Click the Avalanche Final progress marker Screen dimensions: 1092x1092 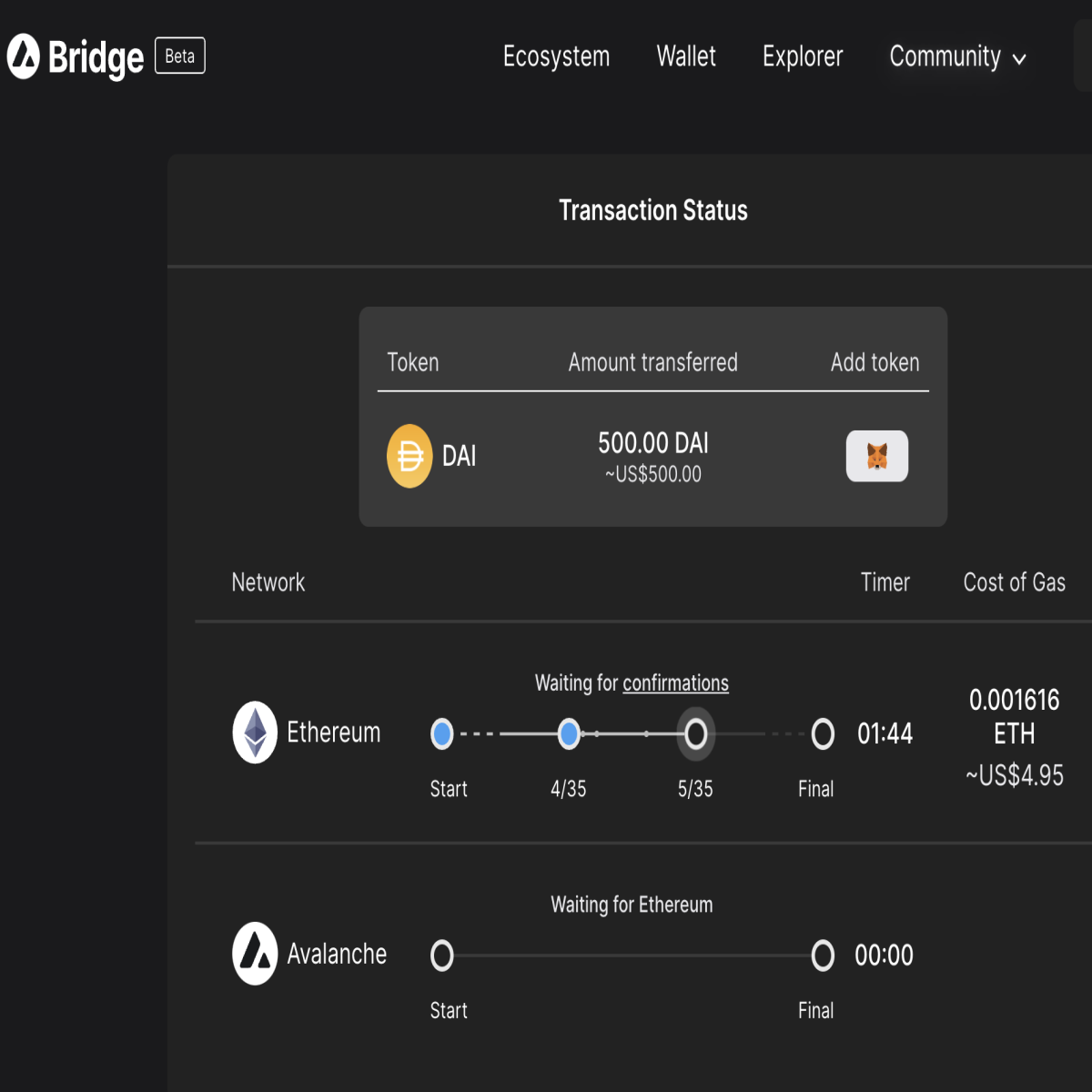pos(823,955)
